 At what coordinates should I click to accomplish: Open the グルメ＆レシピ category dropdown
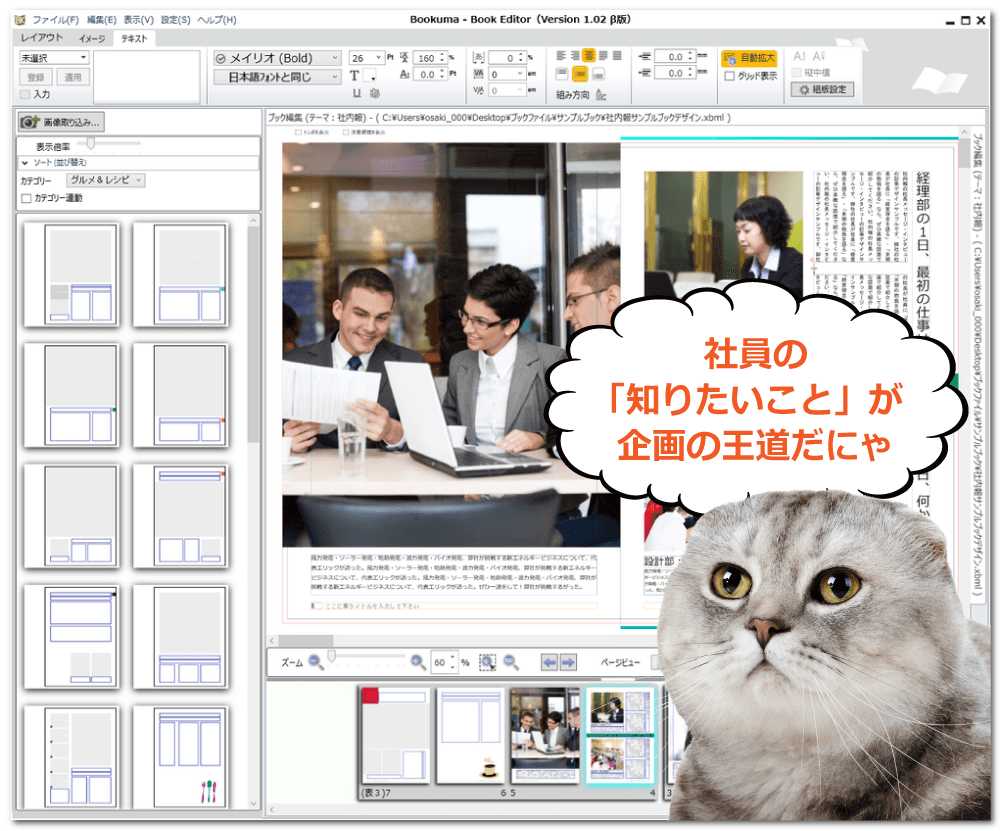pos(106,180)
